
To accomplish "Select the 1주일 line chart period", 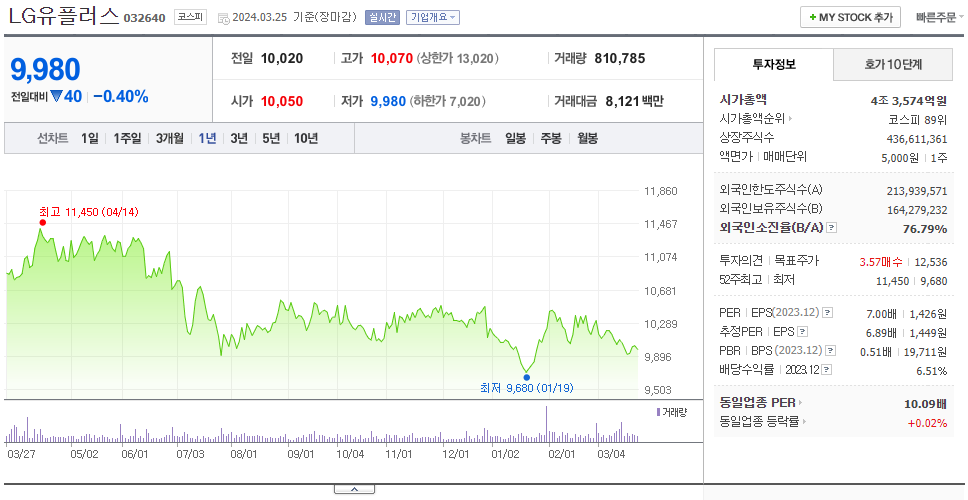I will (x=127, y=138).
